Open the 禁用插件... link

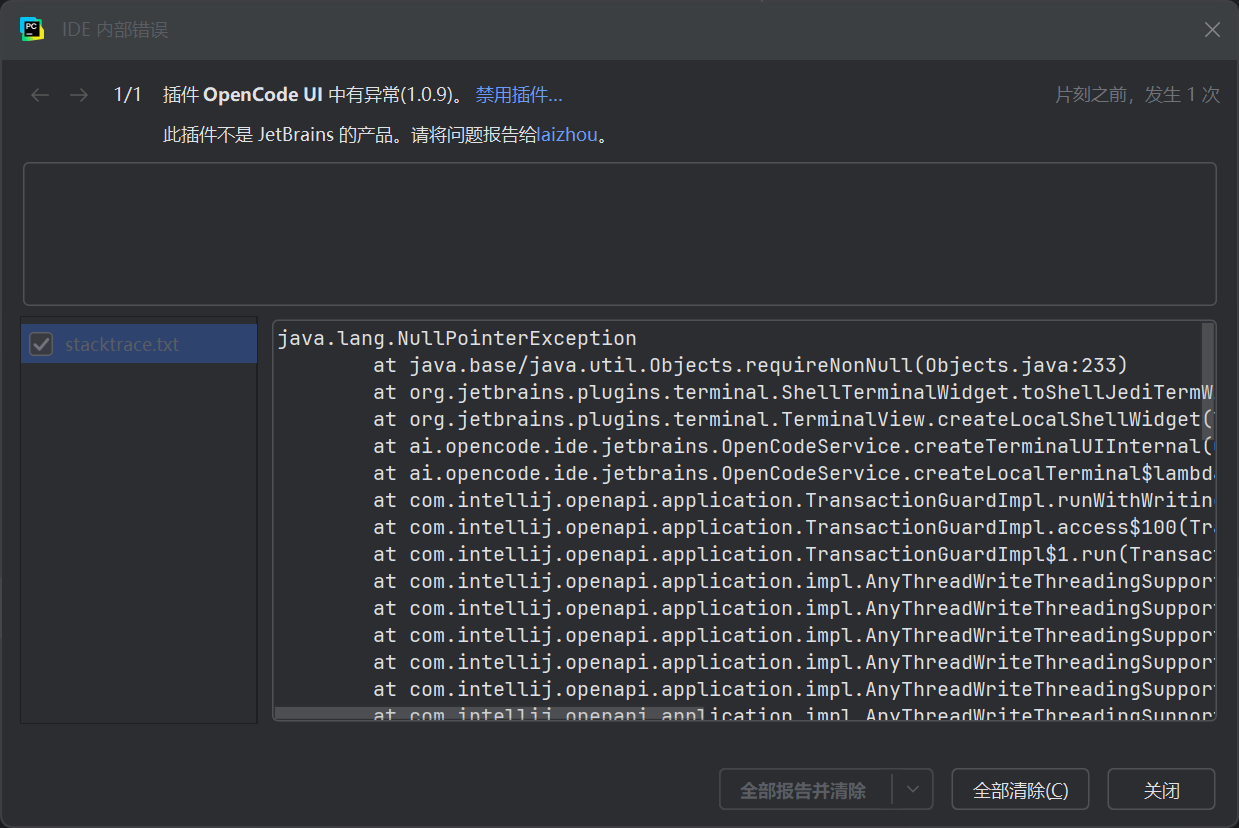pos(519,95)
